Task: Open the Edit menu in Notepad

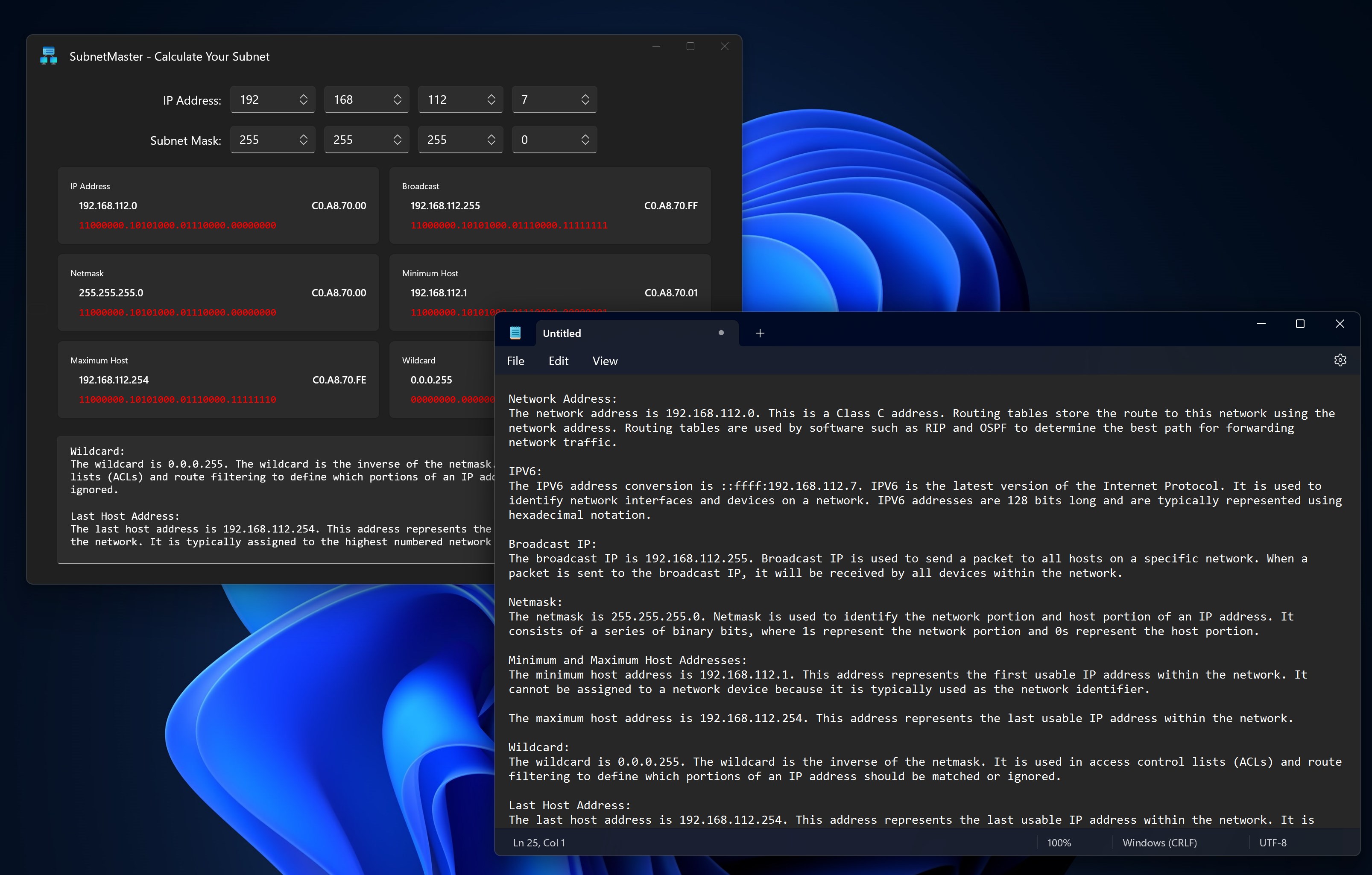Action: (559, 361)
